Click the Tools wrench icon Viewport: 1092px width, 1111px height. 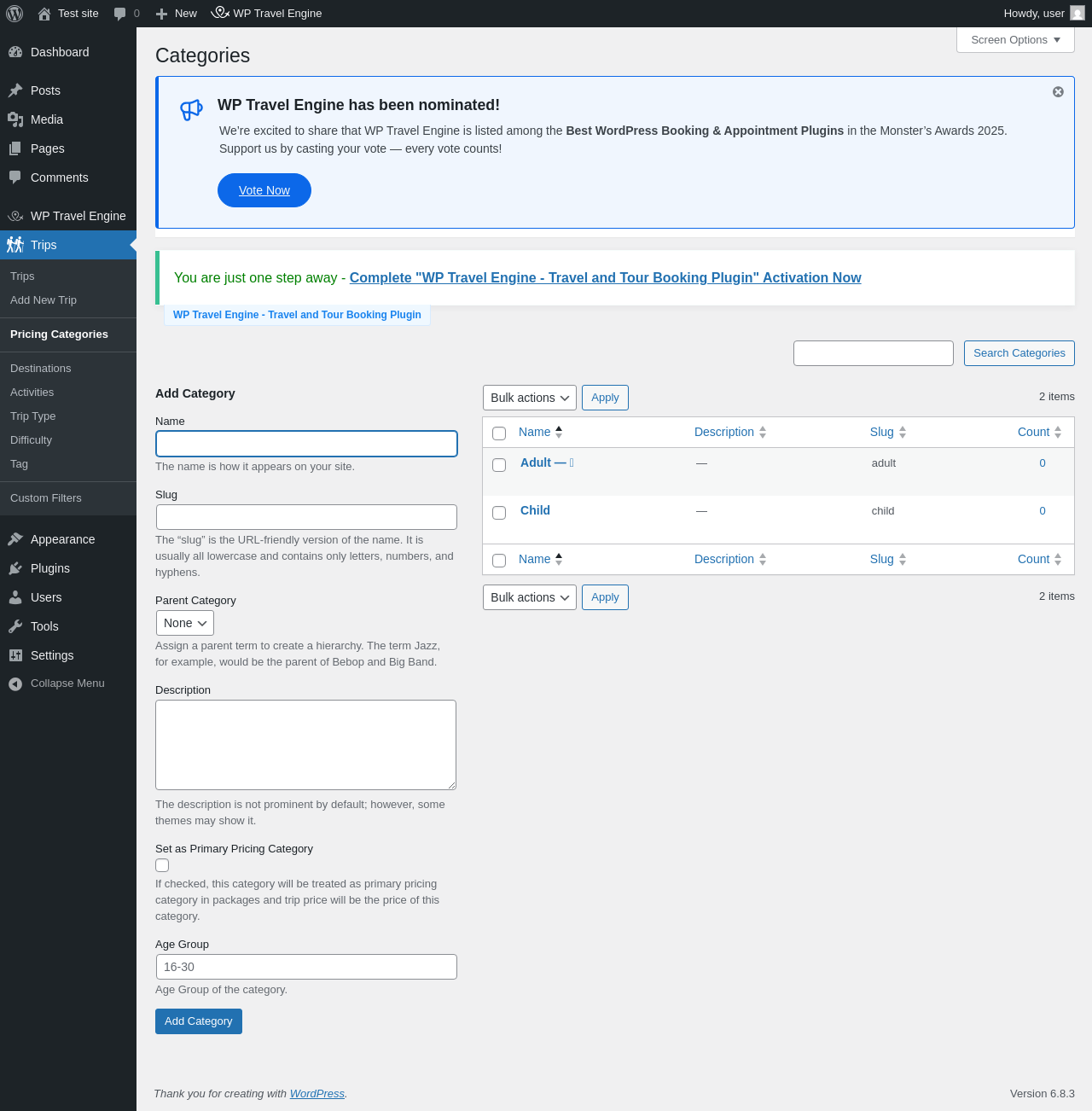[15, 626]
